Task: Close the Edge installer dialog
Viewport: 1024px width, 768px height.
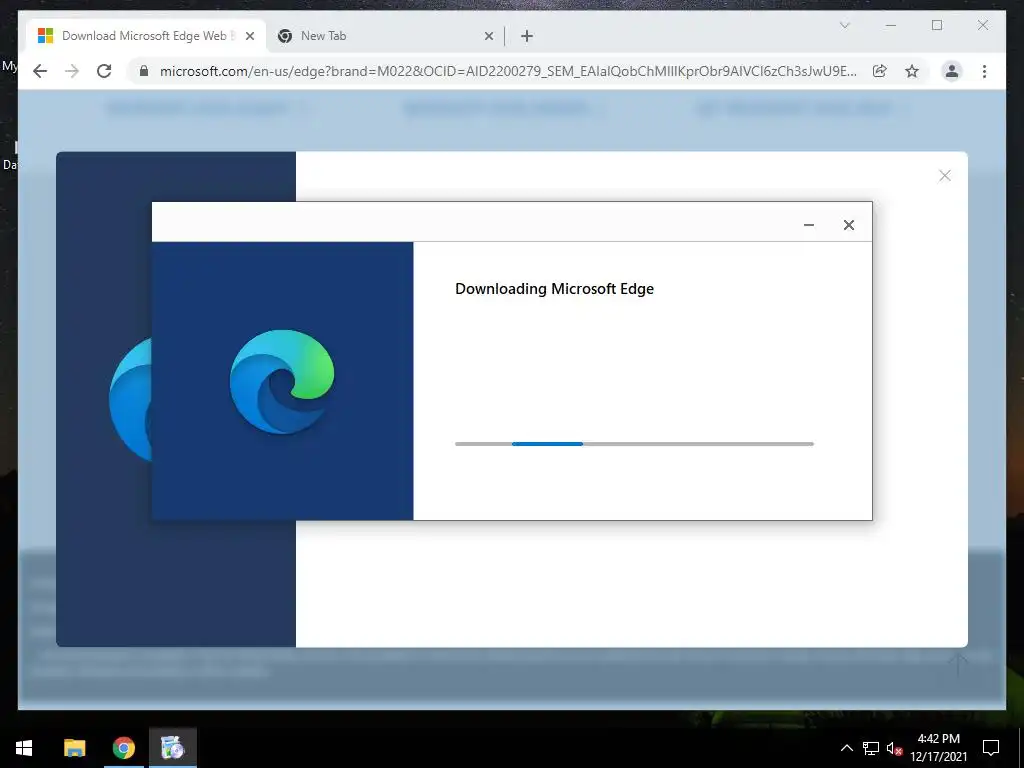Action: (x=848, y=225)
